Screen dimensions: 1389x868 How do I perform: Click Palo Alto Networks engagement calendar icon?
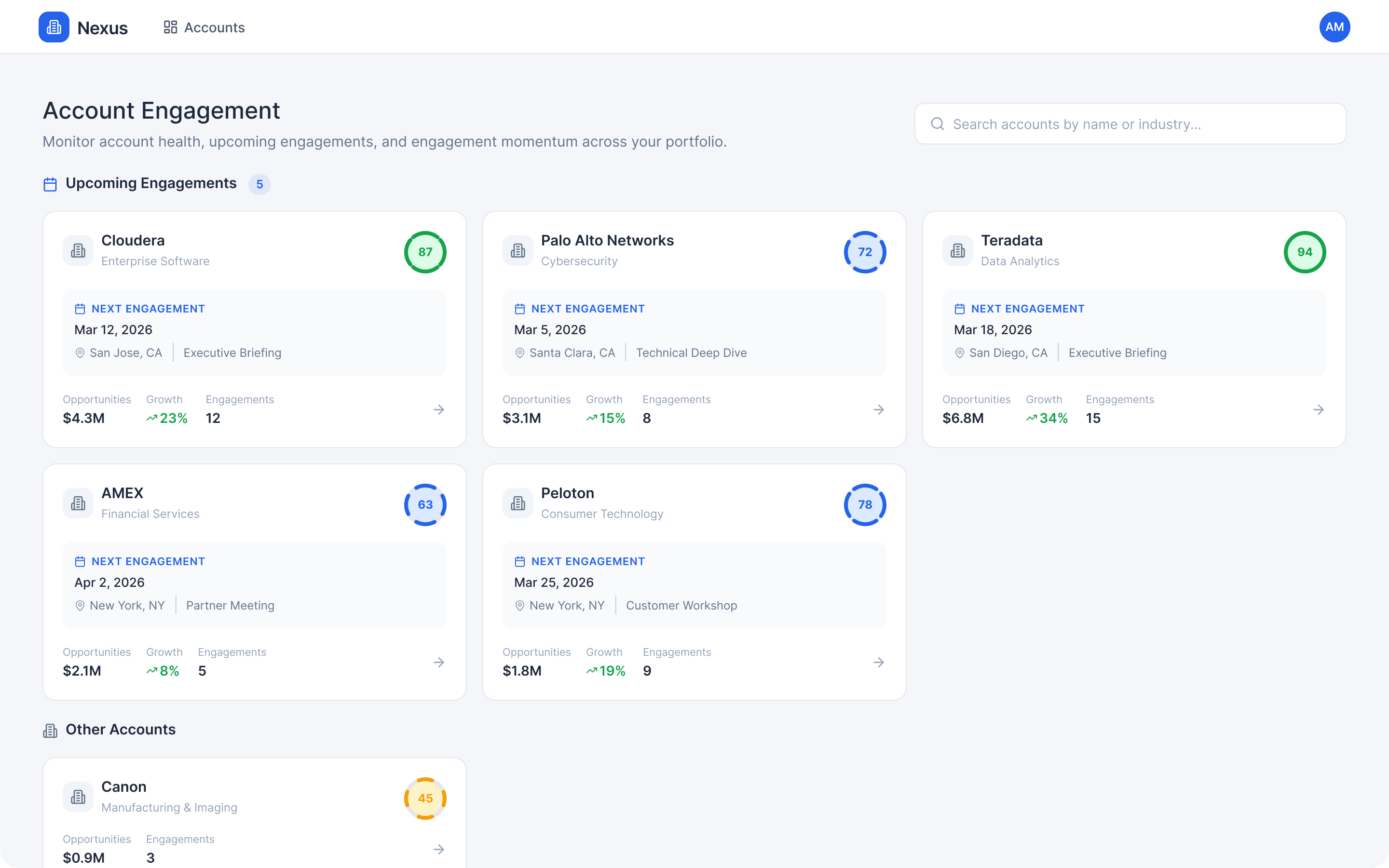click(519, 309)
